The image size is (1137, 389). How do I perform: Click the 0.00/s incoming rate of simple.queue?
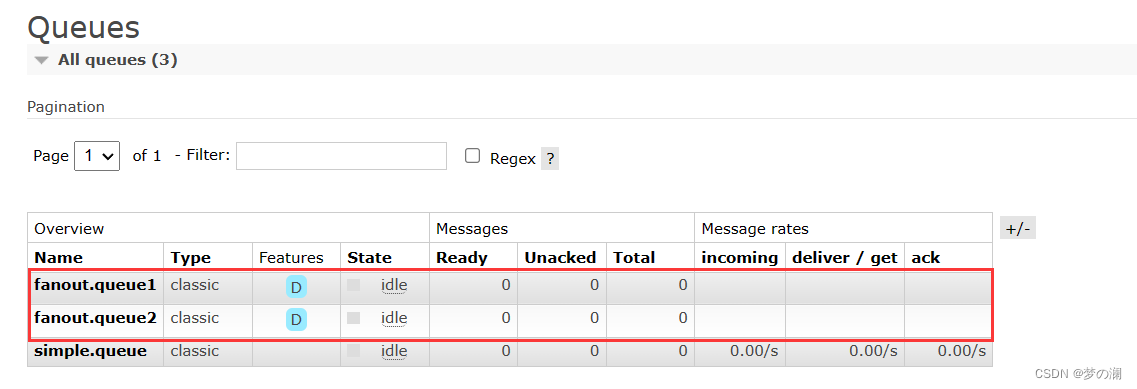tap(754, 351)
